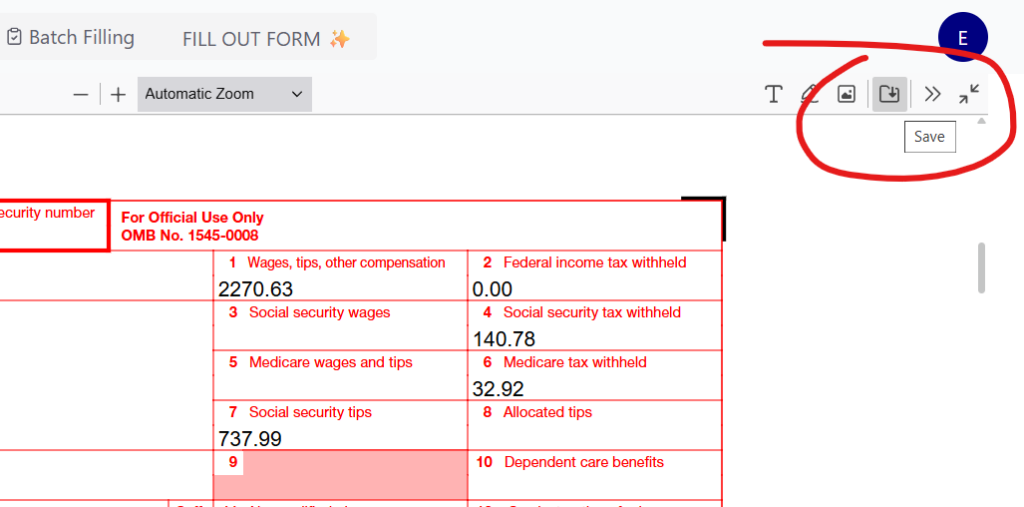This screenshot has width=1024, height=507.
Task: Click the Batch Filling clipboard icon
Action: tap(14, 37)
